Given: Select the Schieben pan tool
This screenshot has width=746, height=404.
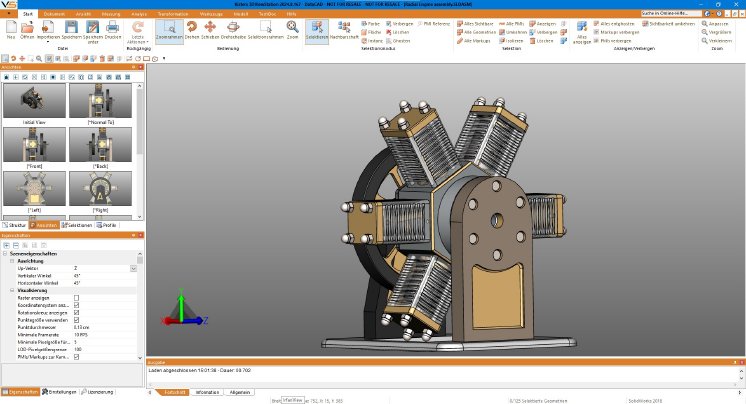Looking at the screenshot, I should (210, 27).
